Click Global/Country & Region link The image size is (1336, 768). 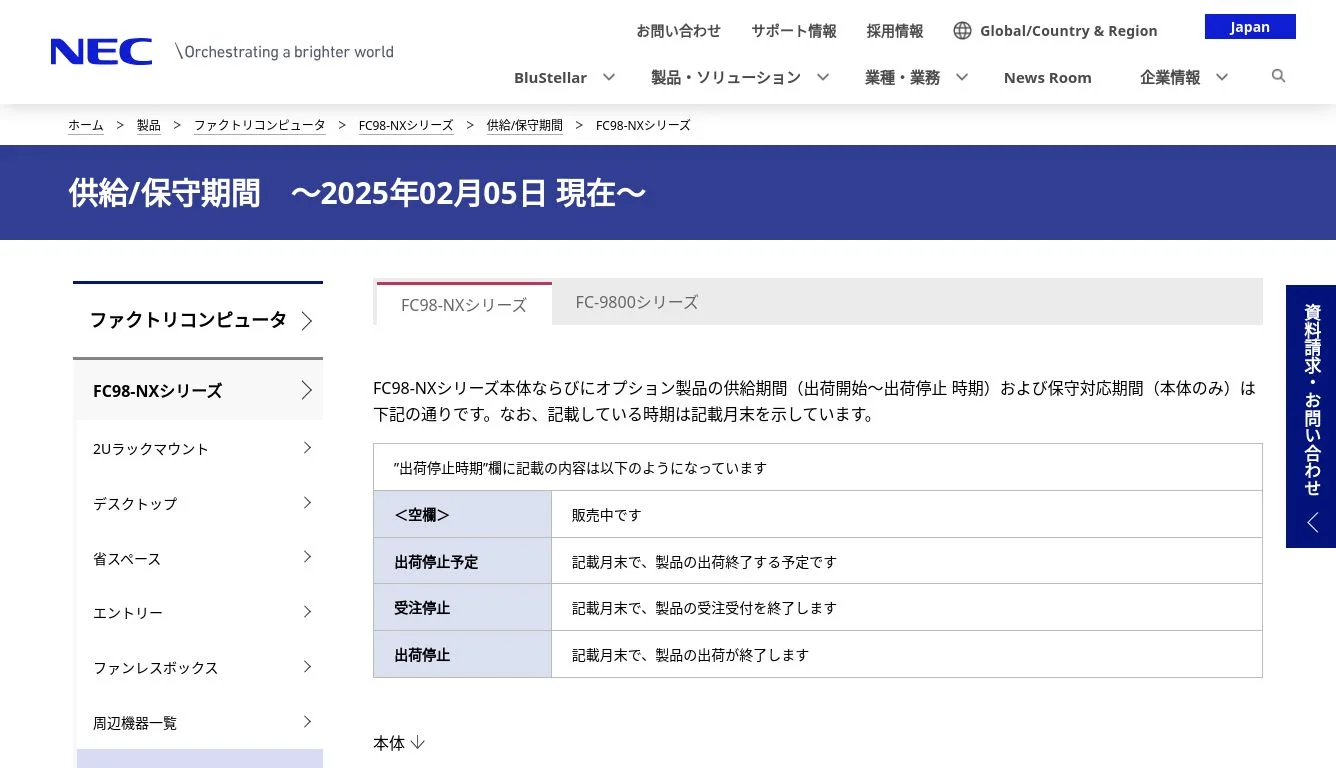tap(1068, 31)
